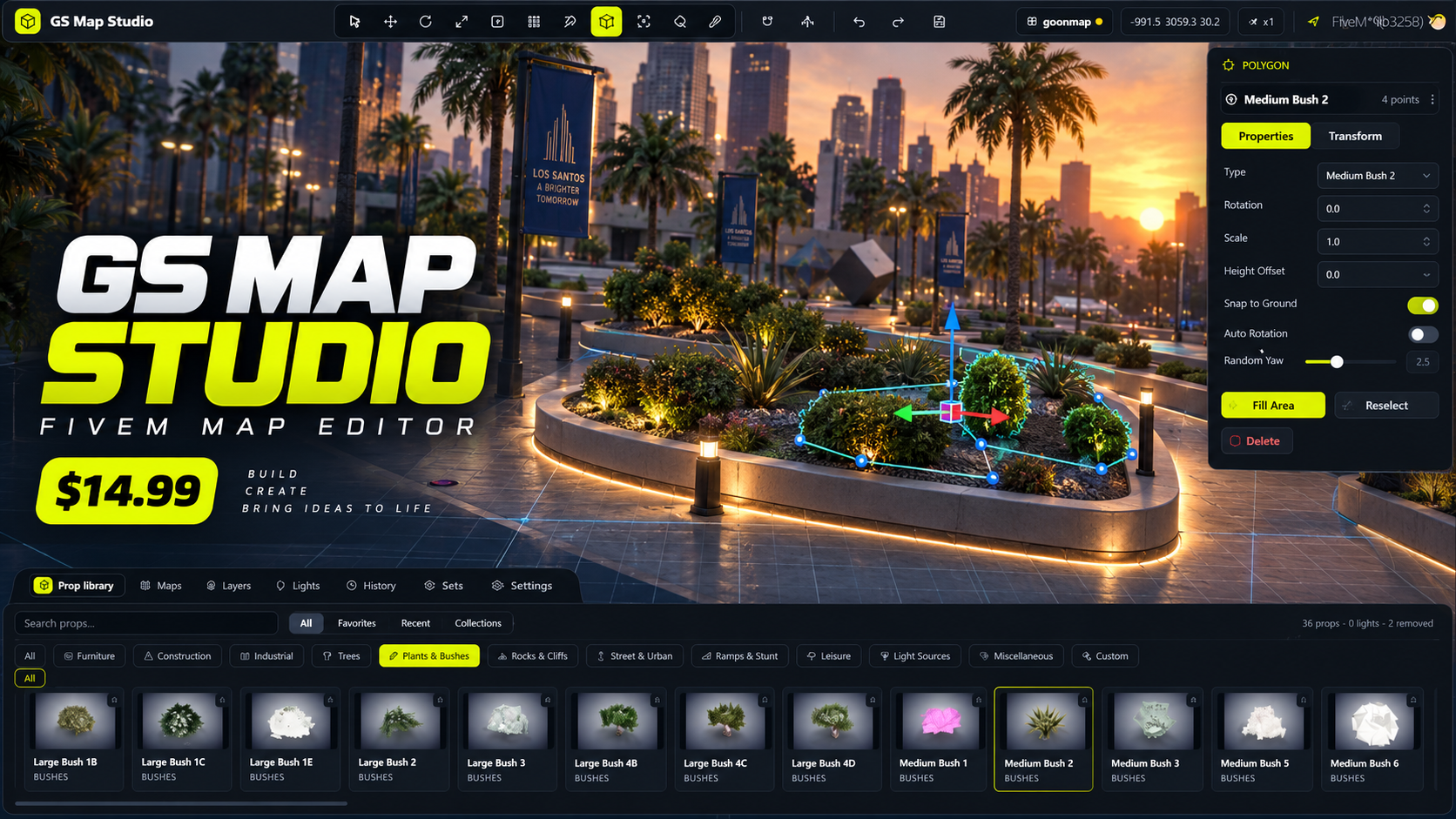
Task: Click the GS Map Studio logo icon
Action: coord(28,21)
